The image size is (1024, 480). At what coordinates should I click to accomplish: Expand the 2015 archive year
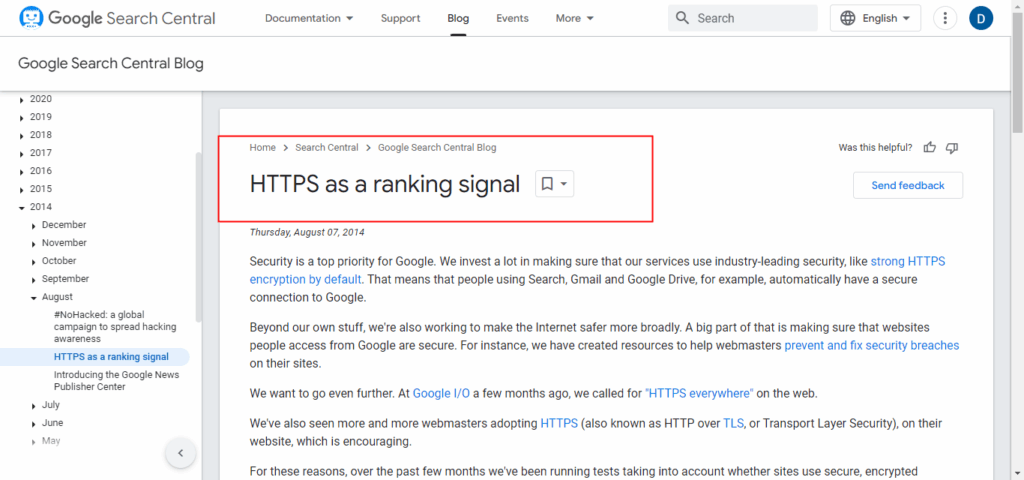tap(22, 189)
